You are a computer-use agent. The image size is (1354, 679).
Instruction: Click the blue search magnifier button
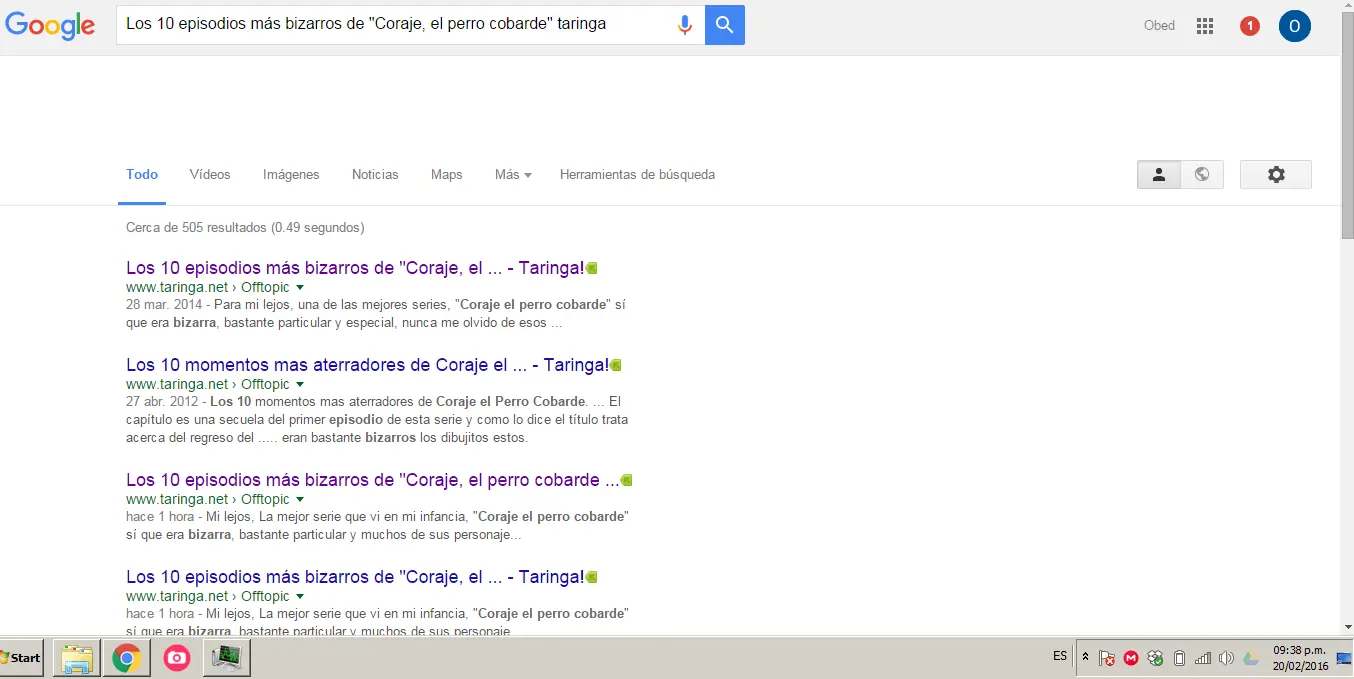point(725,25)
